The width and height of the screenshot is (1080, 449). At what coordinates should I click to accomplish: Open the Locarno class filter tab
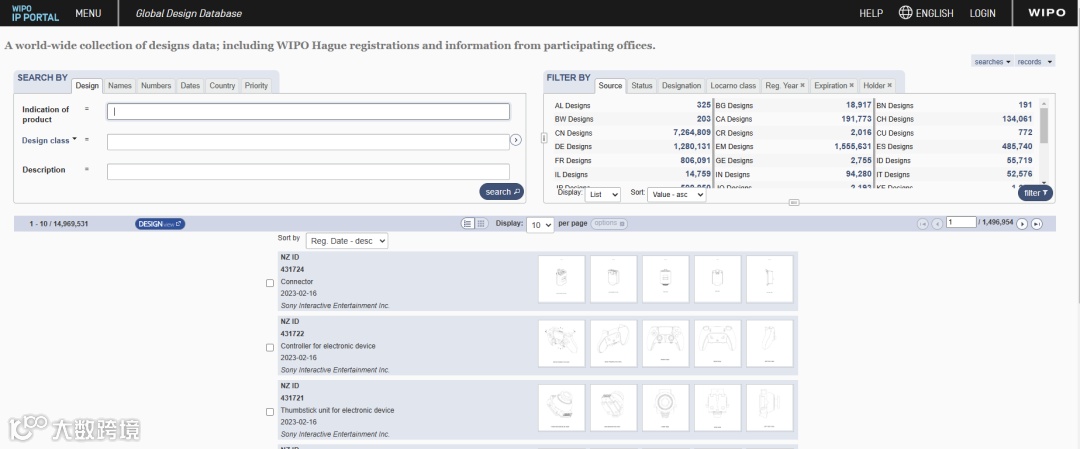733,85
